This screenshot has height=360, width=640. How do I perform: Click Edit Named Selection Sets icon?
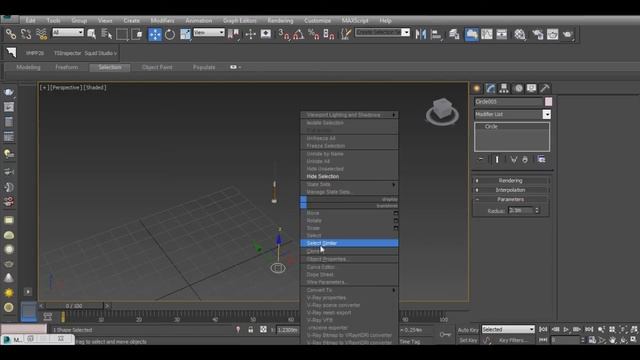pyautogui.click(x=346, y=34)
